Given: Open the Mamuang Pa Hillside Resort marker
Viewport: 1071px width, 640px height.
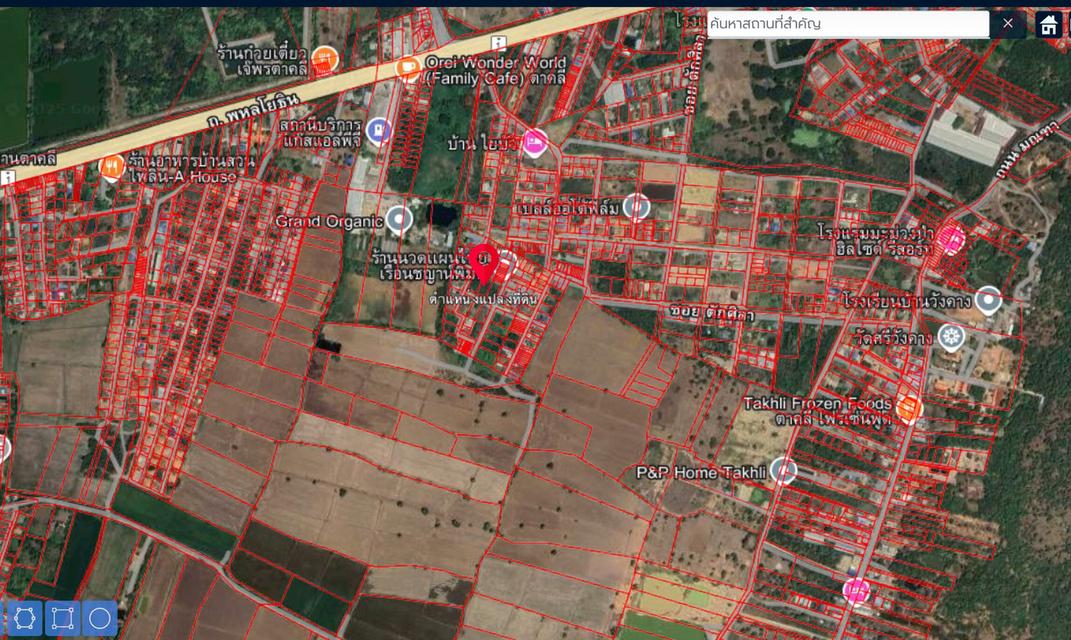Looking at the screenshot, I should 951,240.
